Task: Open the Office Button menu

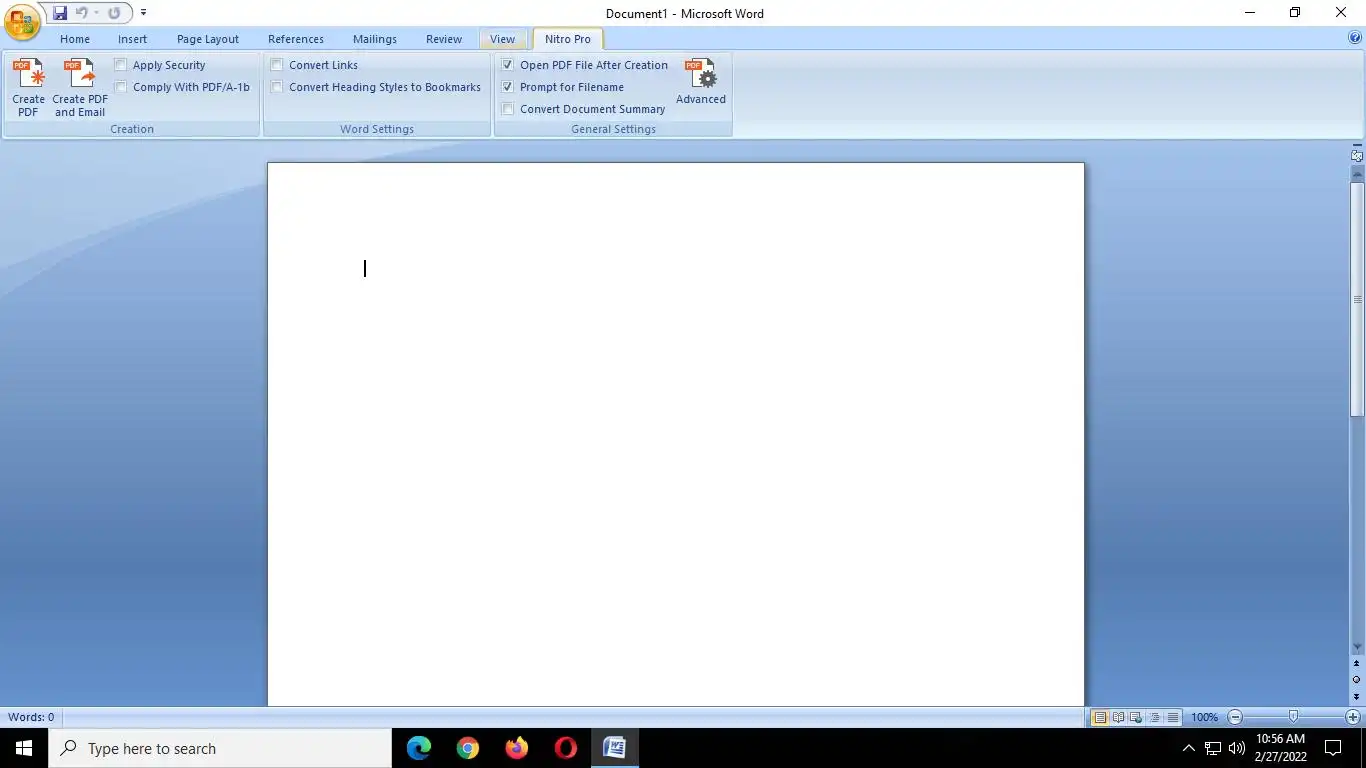Action: [x=22, y=20]
